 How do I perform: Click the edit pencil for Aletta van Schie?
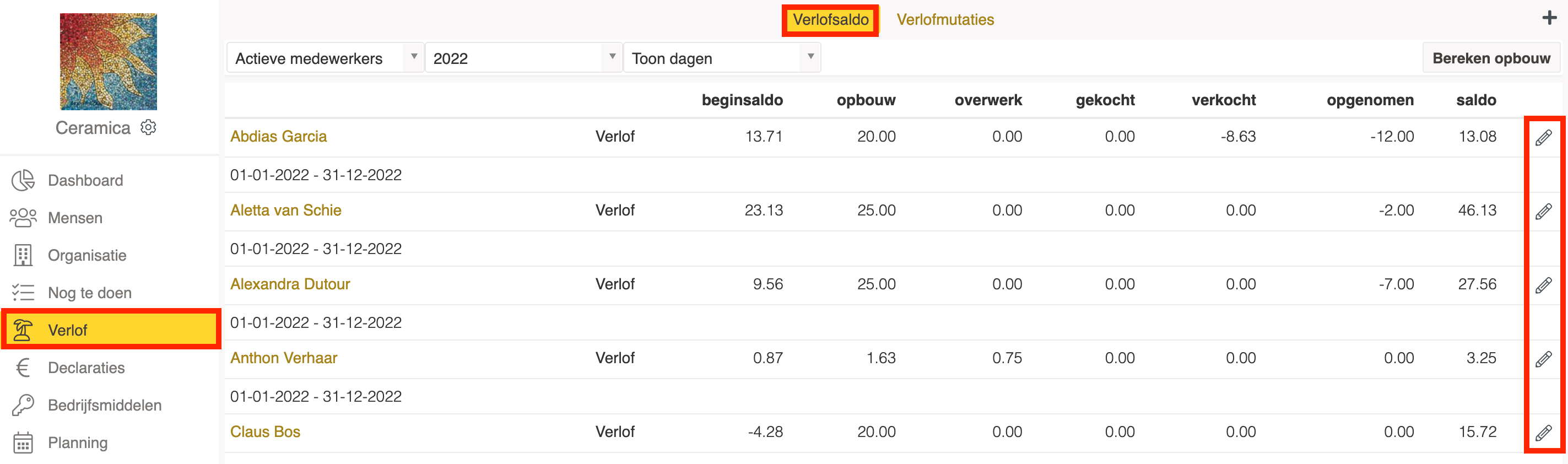1543,211
